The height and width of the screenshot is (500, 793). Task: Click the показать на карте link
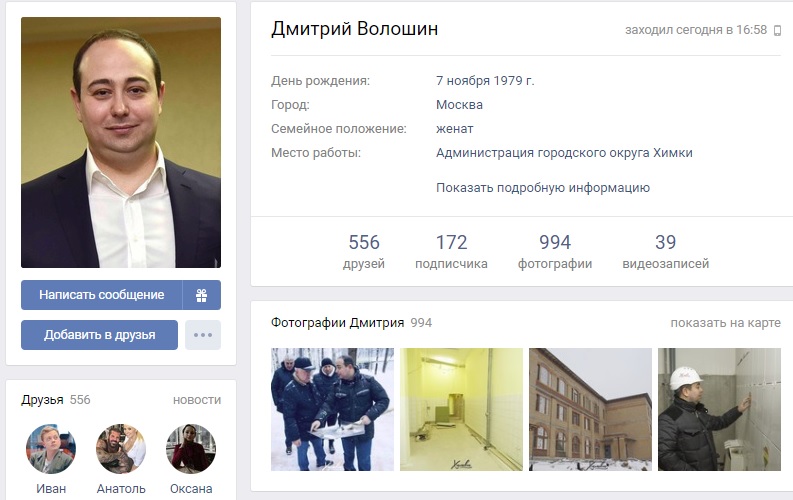click(725, 323)
